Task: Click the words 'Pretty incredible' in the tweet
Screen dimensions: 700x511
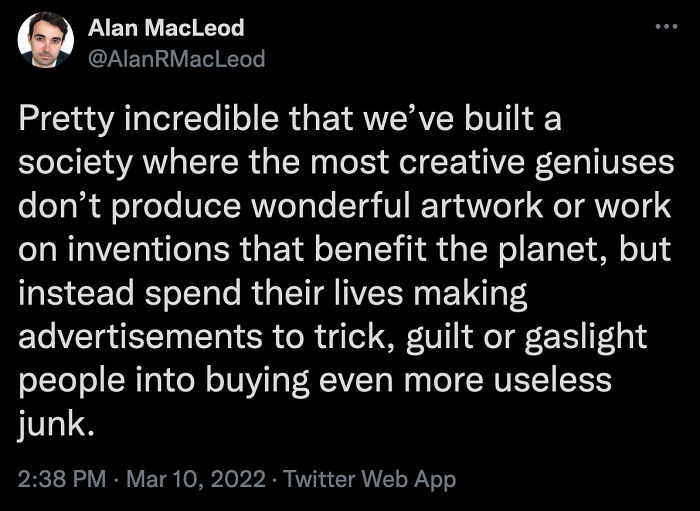Action: click(148, 120)
